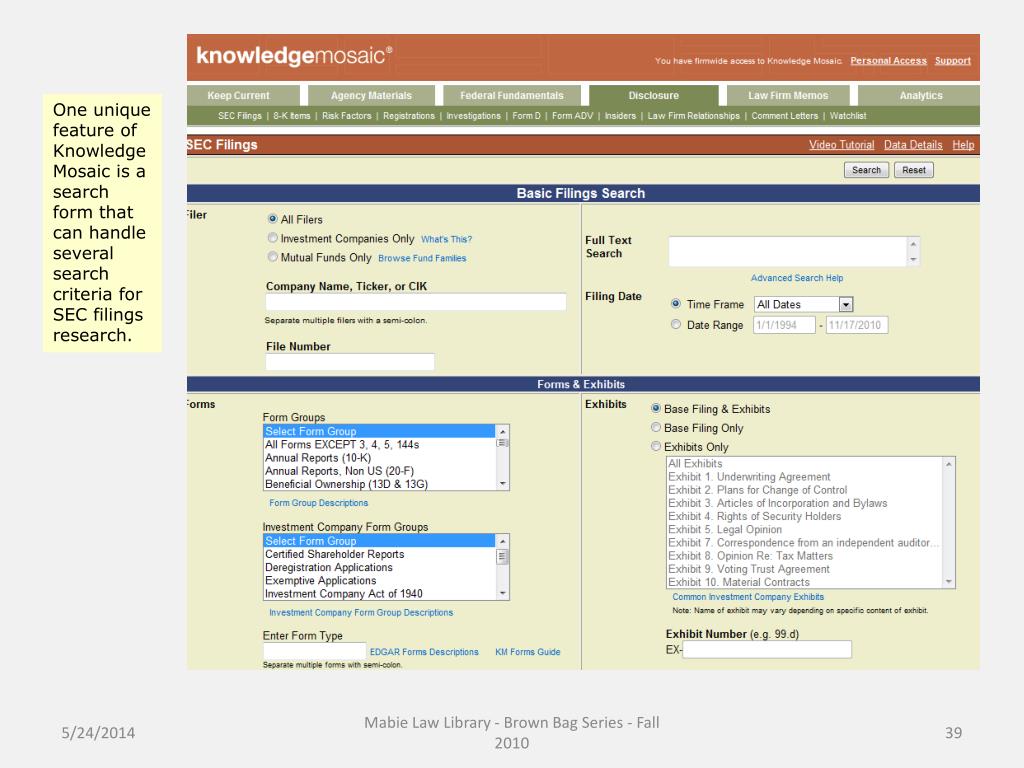Screen dimensions: 1024x768
Task: Click the end date field 11/17/2010
Action: (x=857, y=325)
